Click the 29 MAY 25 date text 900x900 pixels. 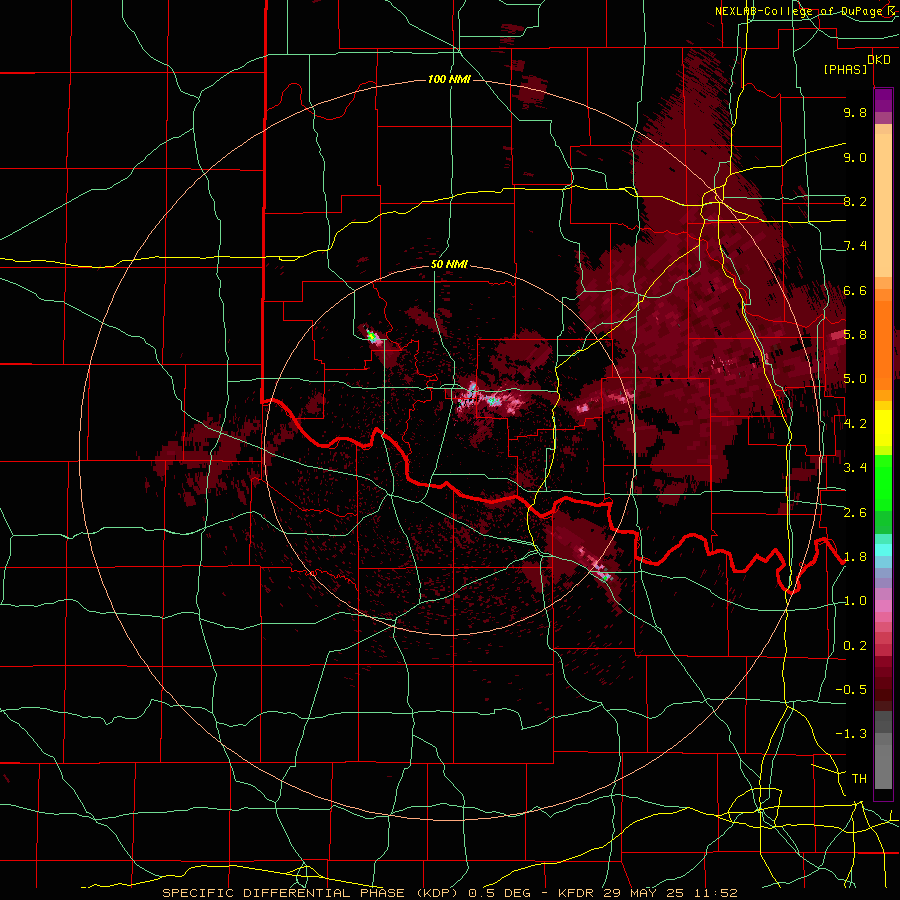(x=644, y=893)
